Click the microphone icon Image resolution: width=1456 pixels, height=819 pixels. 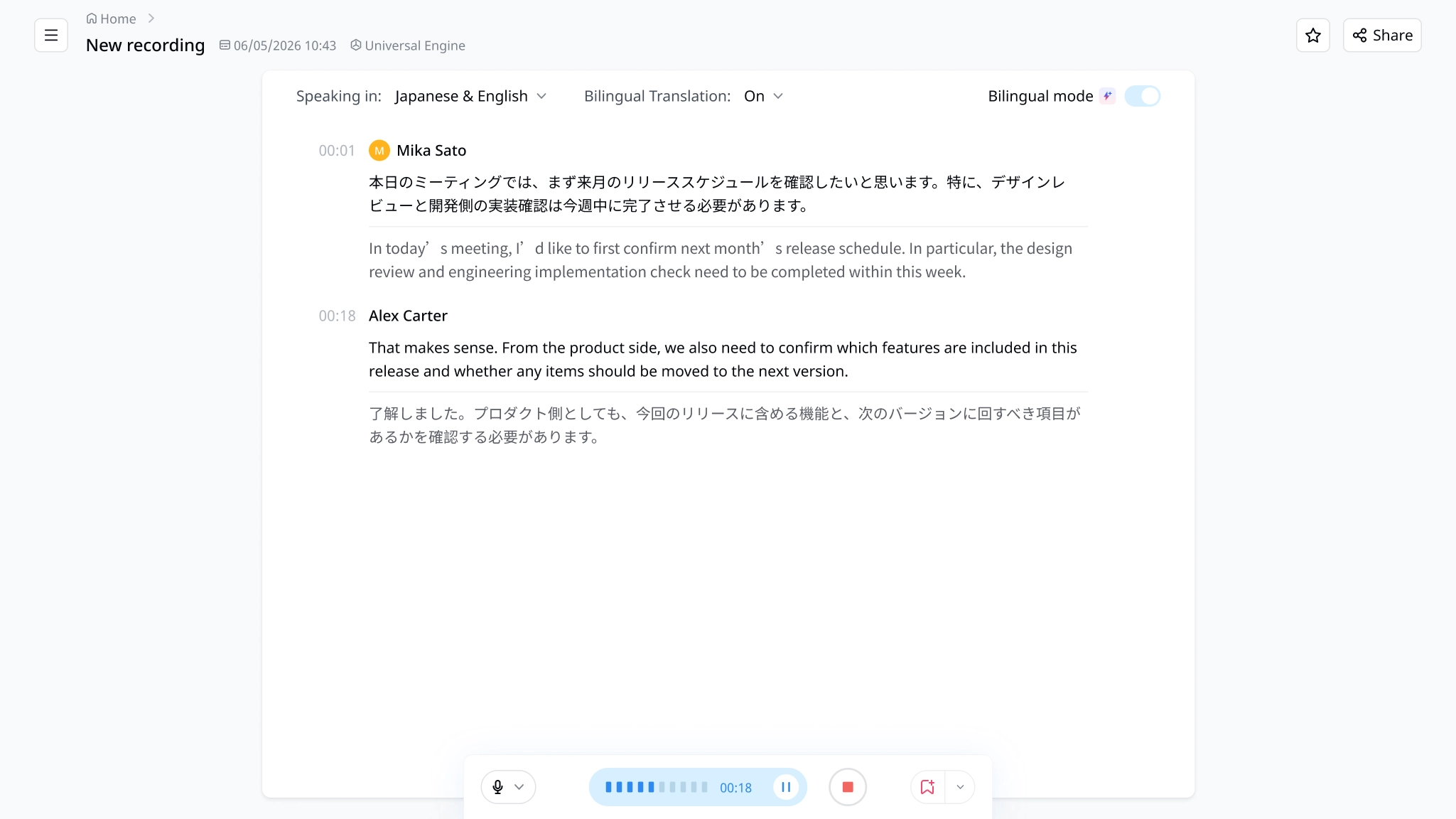pyautogui.click(x=497, y=787)
